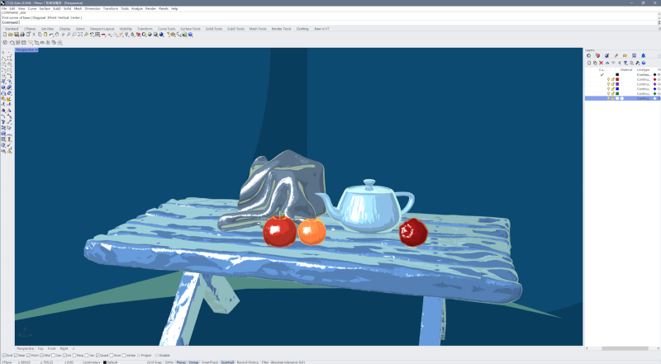This screenshot has height=364, width=661.
Task: Switch to the Top viewport tab
Action: (40, 348)
